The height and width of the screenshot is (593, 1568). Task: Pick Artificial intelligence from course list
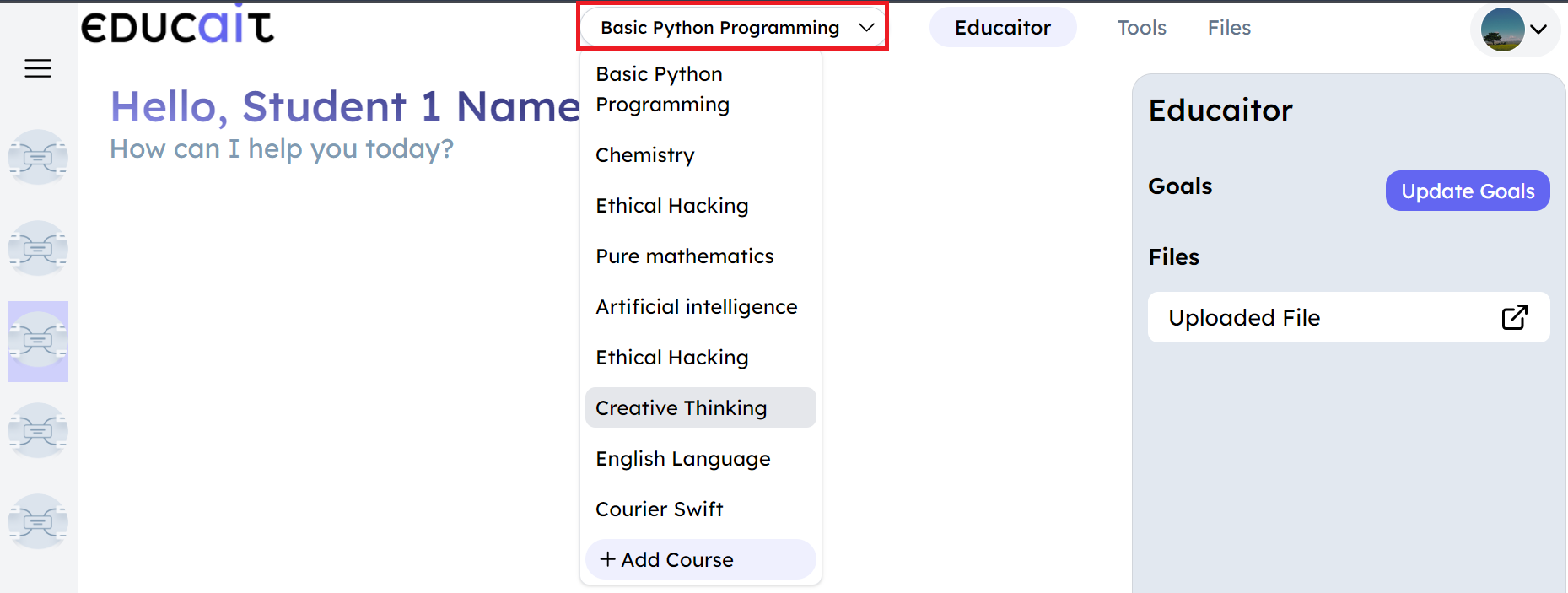click(x=697, y=307)
